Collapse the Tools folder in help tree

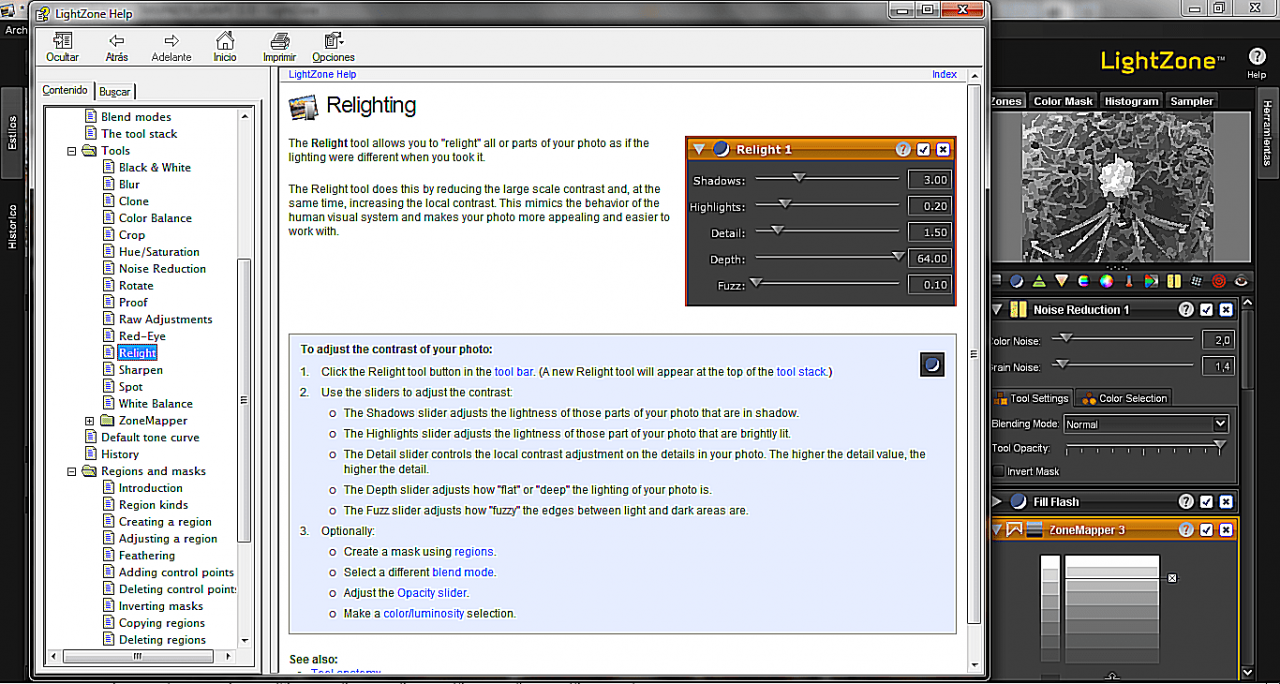click(72, 151)
